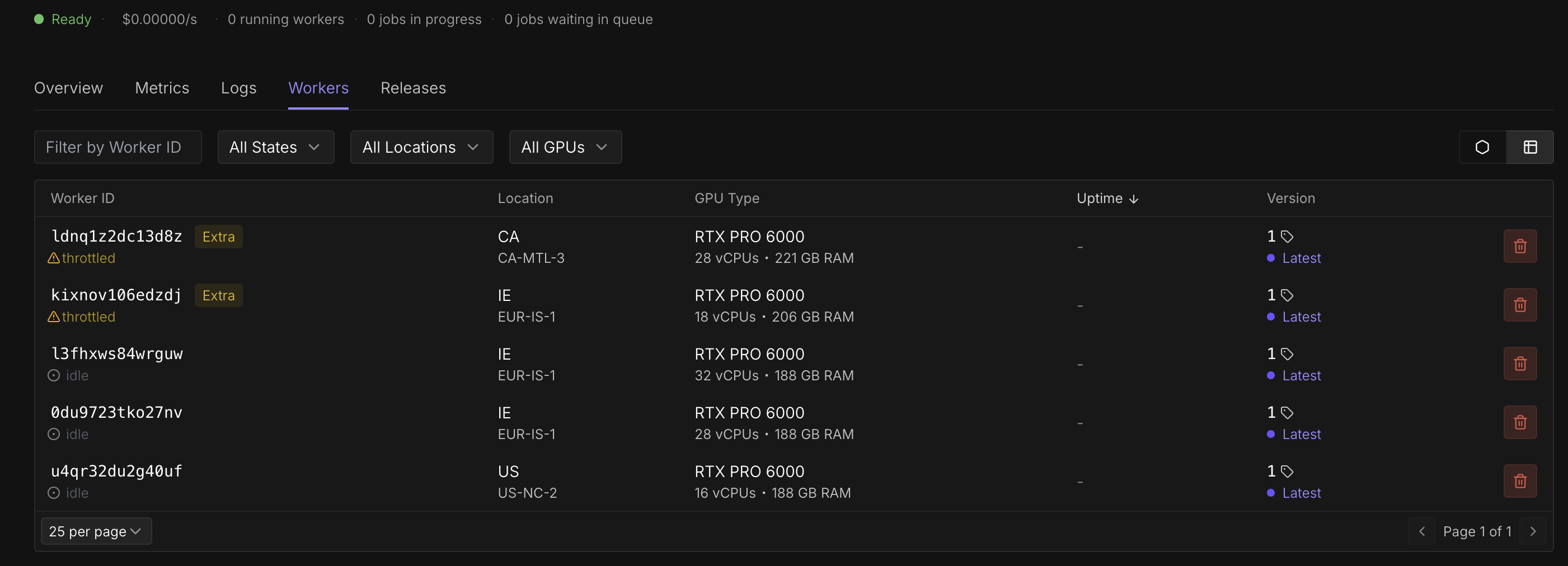Click '28 vCPUs • 188 GB RAM' text

pos(774,434)
